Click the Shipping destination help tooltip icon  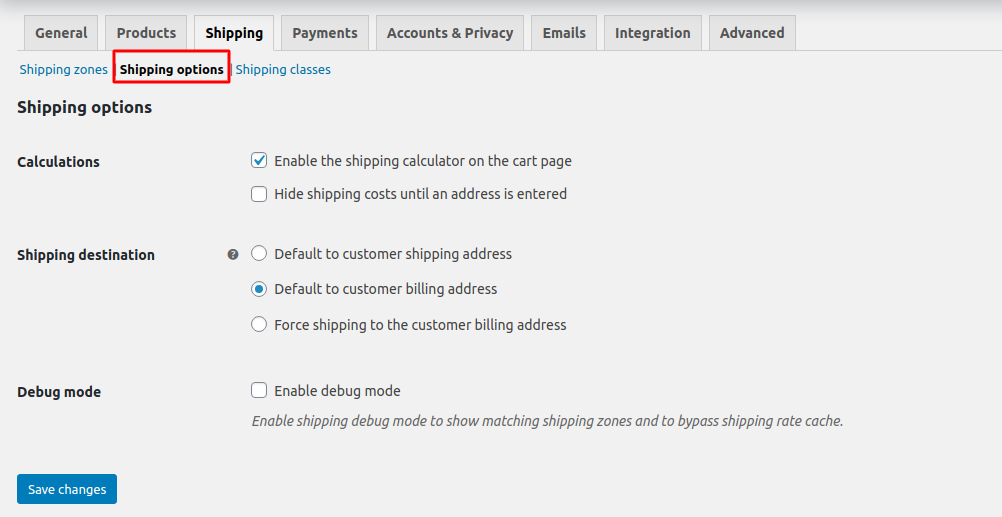click(x=233, y=255)
